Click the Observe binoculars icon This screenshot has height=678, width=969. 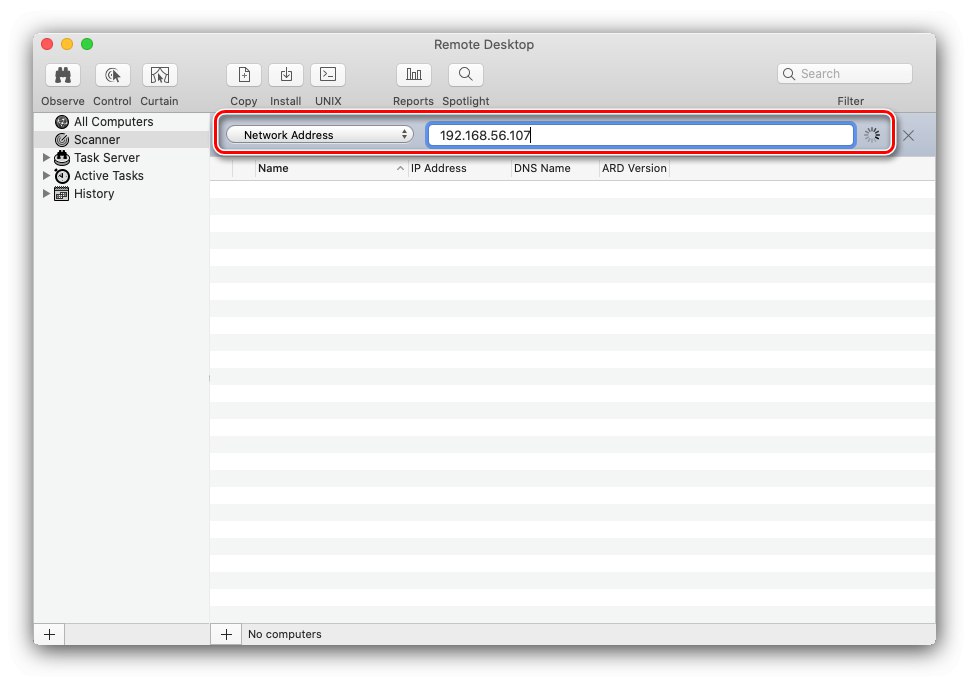pos(63,75)
